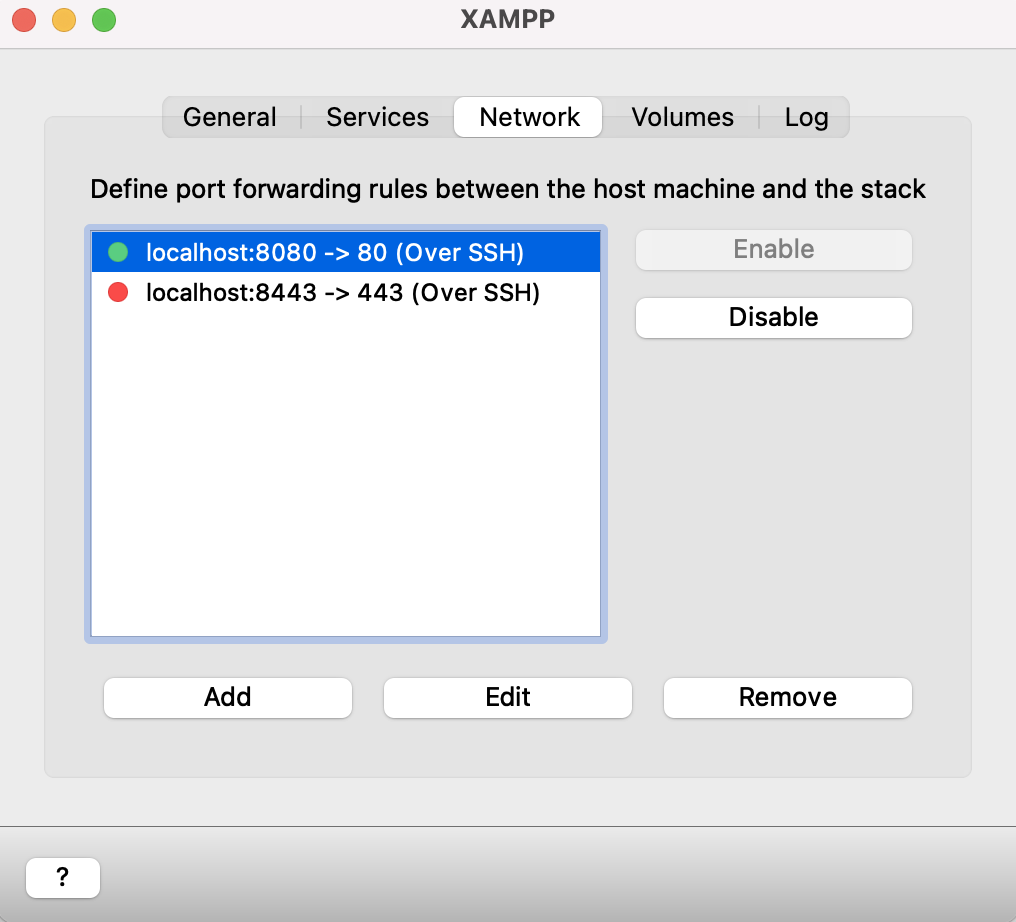Remove the selected forwarding rule
Image resolution: width=1016 pixels, height=922 pixels.
click(788, 698)
